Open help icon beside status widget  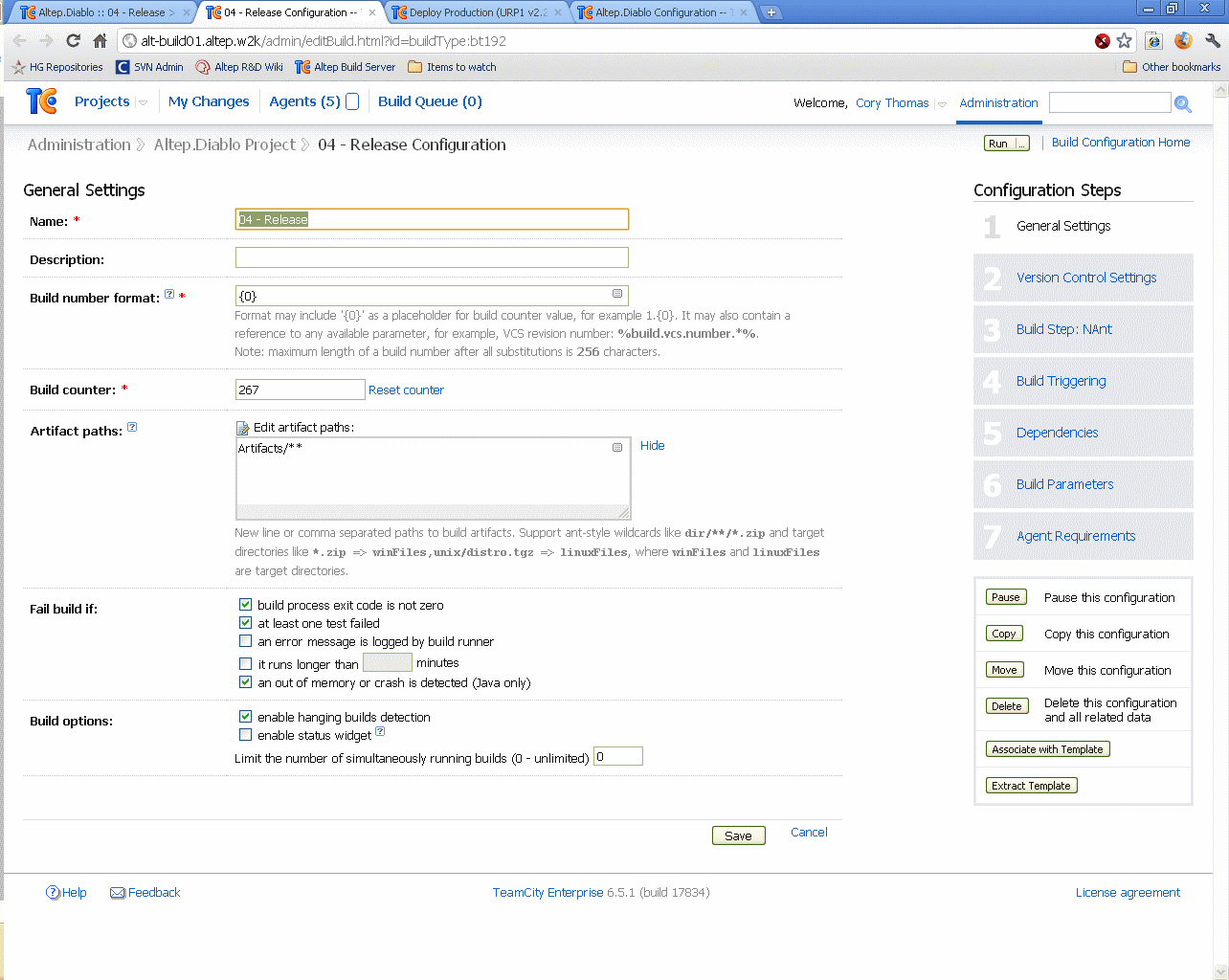point(380,732)
